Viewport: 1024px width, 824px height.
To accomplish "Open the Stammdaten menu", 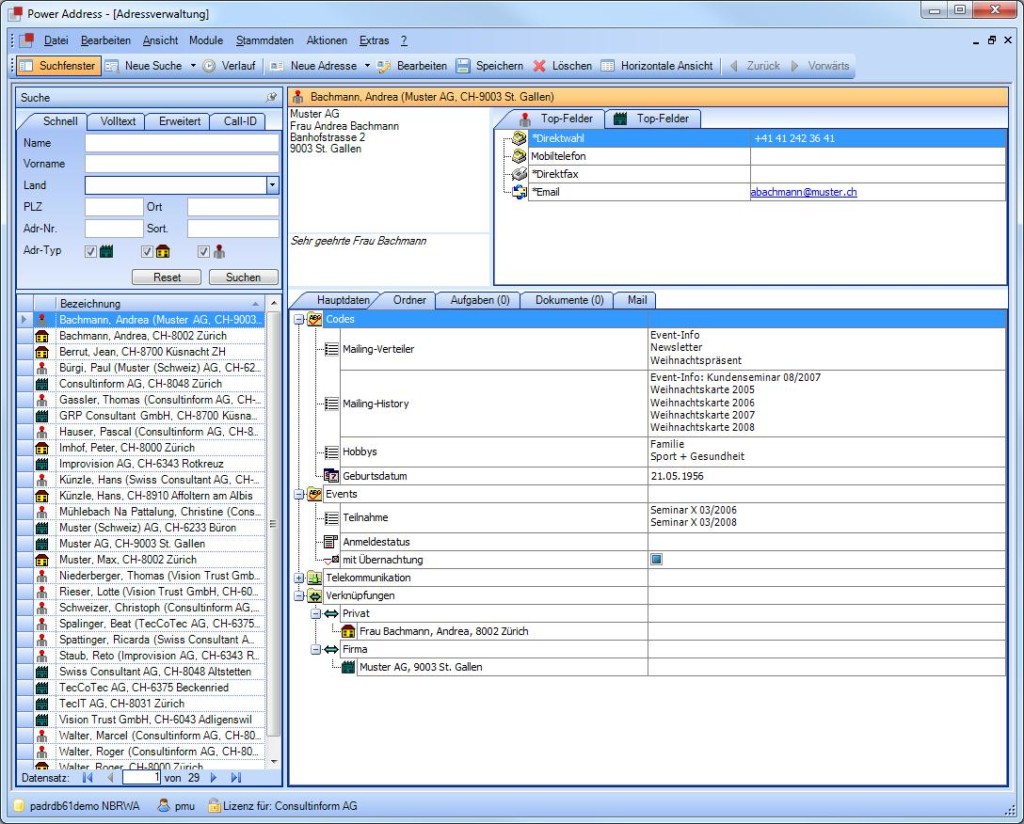I will tap(264, 41).
